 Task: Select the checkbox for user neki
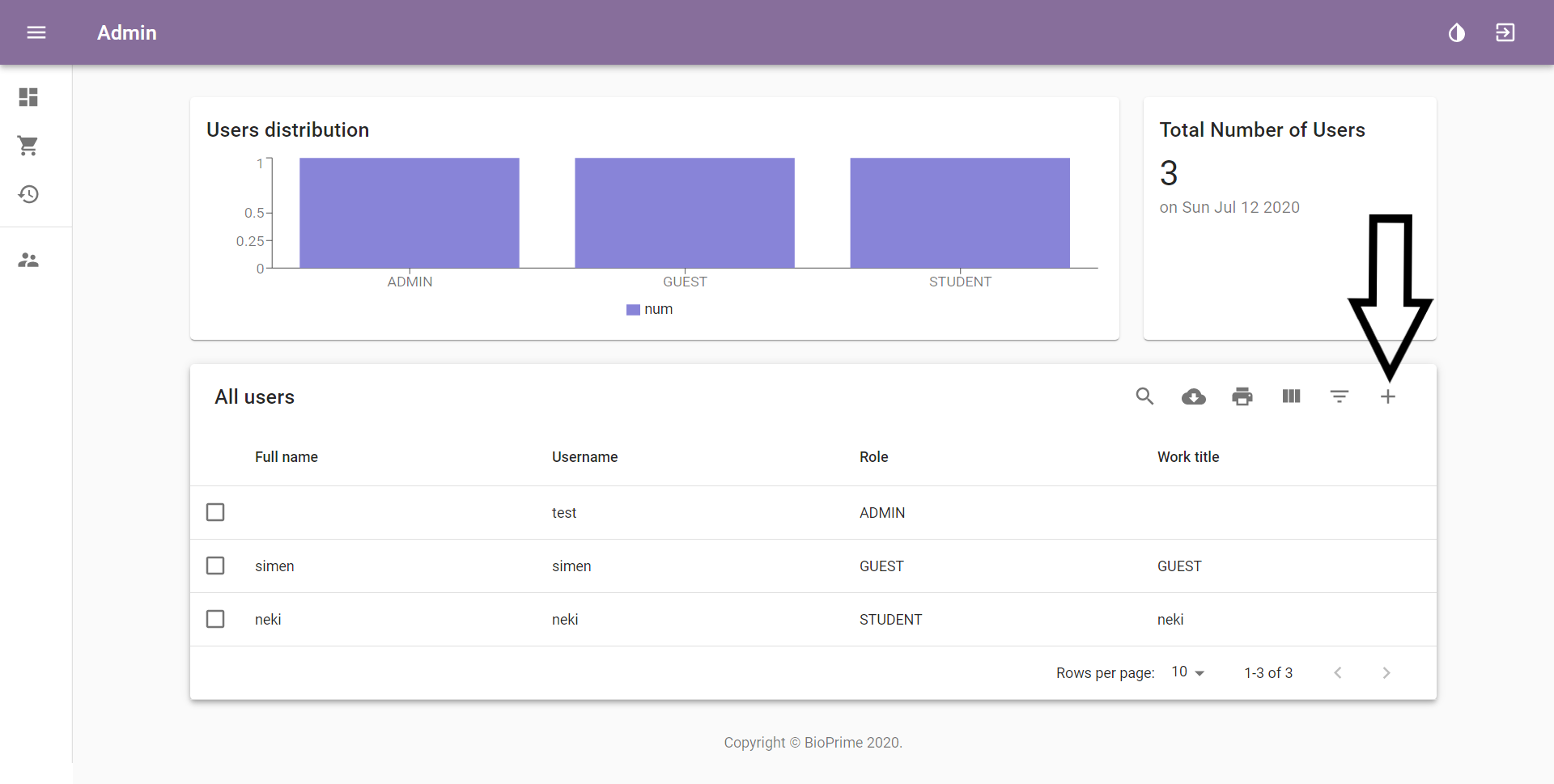(215, 619)
